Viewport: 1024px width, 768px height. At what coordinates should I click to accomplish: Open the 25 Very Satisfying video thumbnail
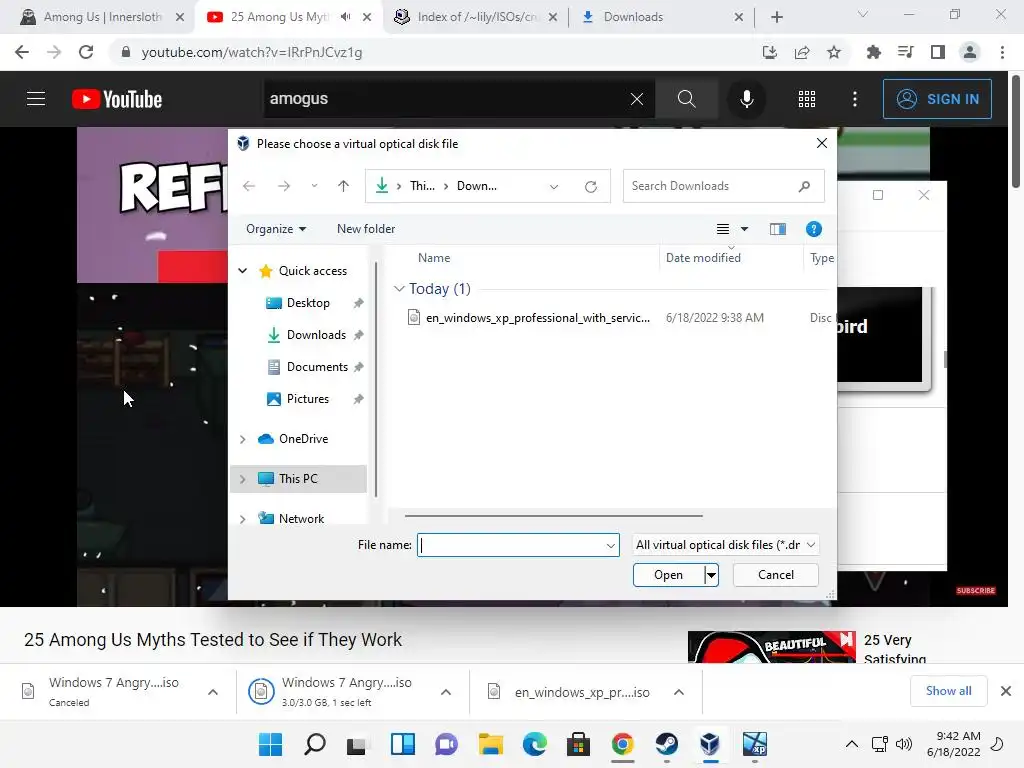771,647
